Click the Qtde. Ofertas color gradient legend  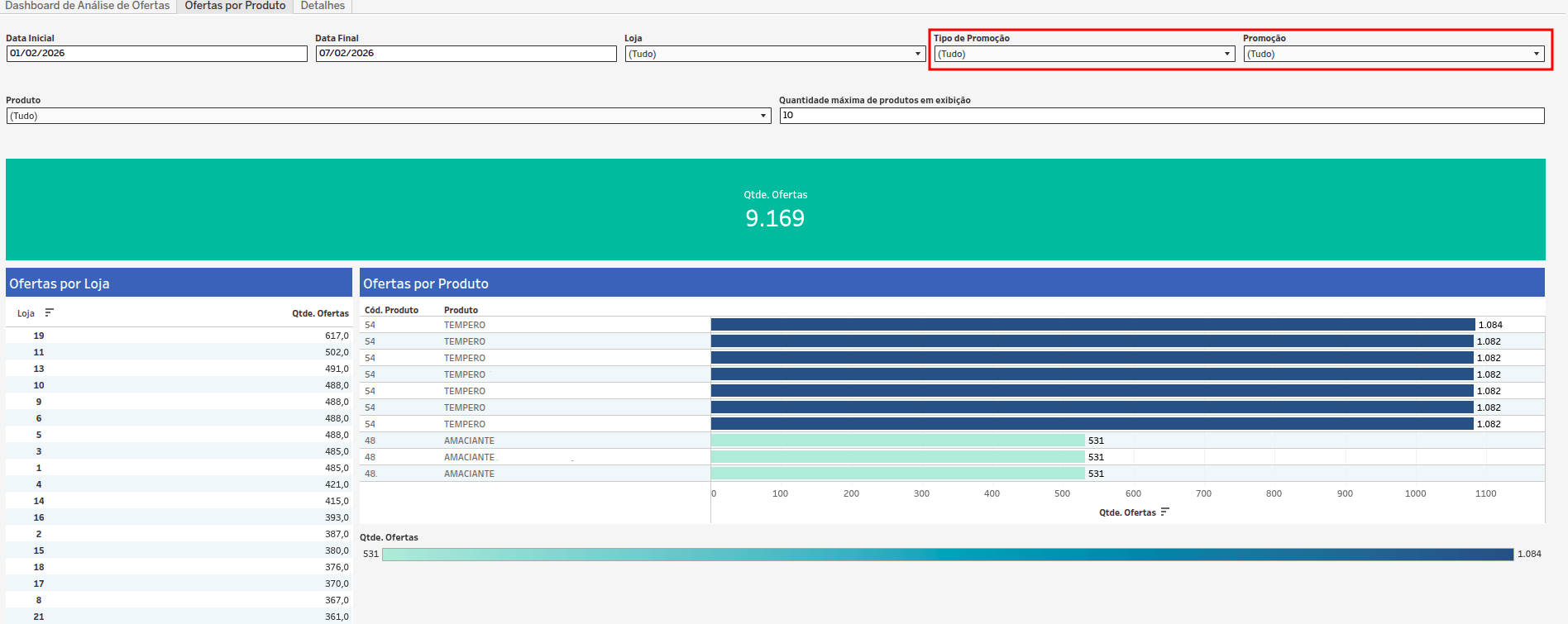point(948,555)
